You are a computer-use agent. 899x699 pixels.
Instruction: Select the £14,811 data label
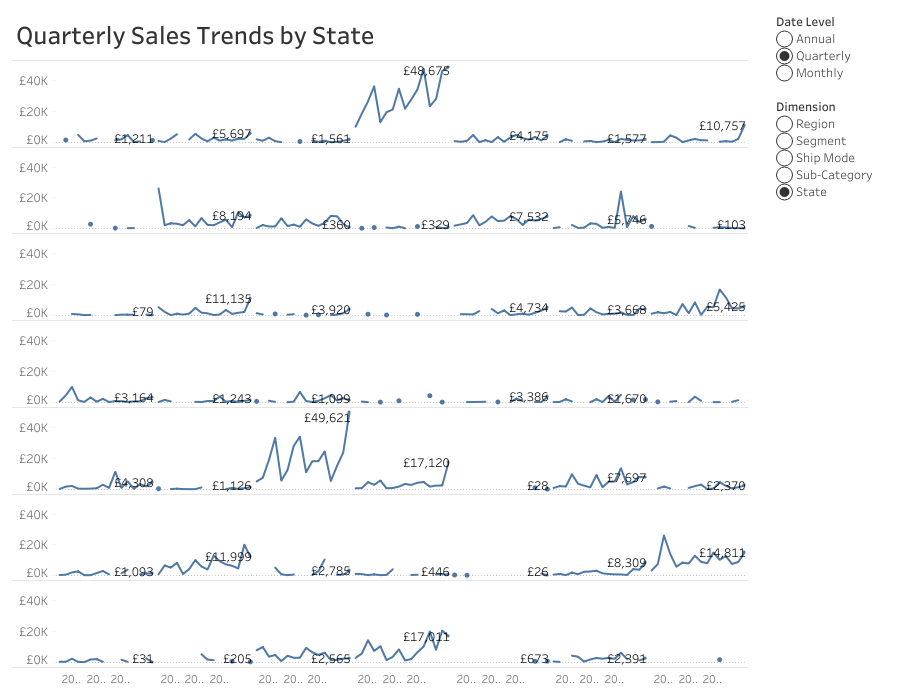tap(722, 553)
